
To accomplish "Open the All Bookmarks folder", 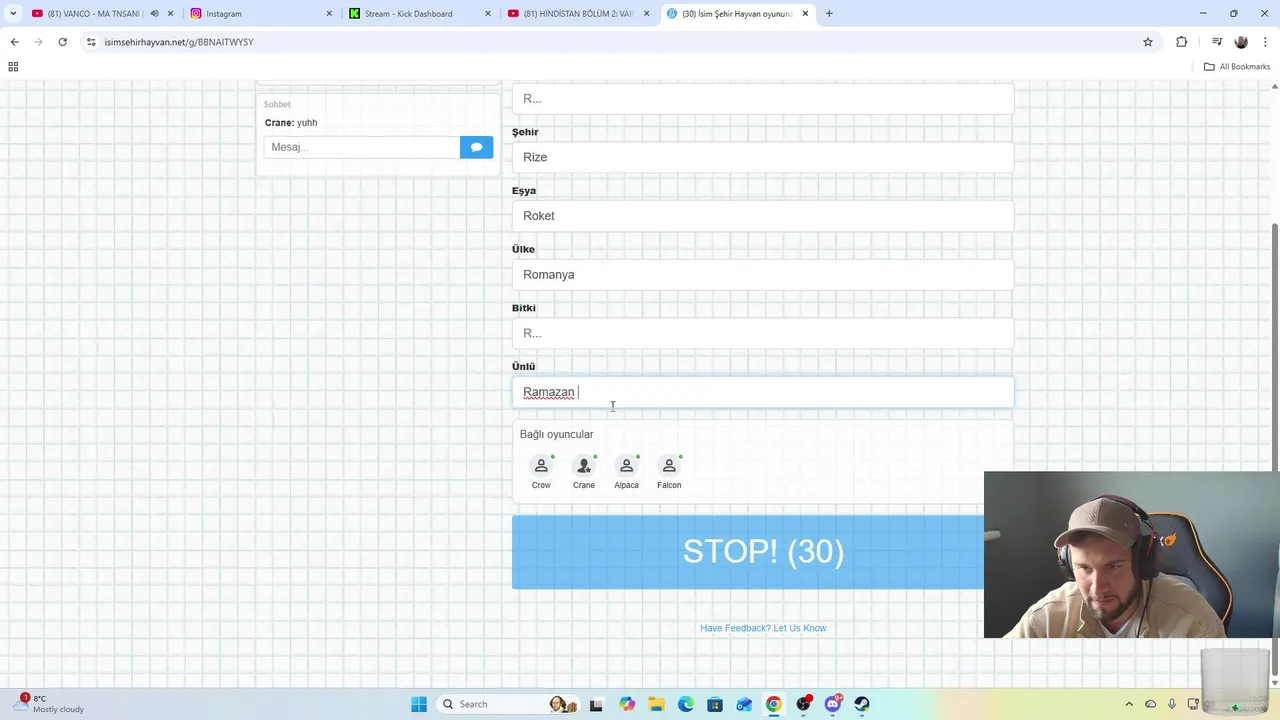I will tap(1237, 67).
